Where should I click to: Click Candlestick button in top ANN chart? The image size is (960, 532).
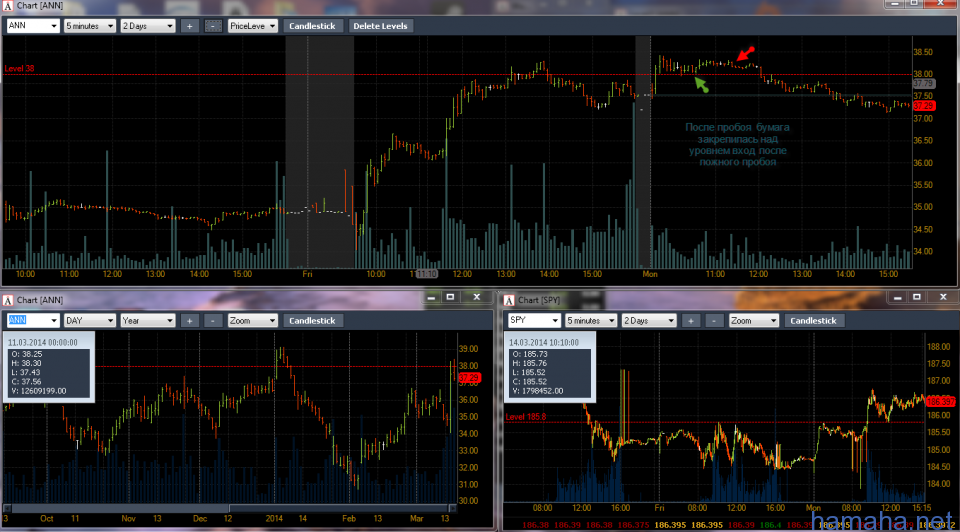click(312, 26)
